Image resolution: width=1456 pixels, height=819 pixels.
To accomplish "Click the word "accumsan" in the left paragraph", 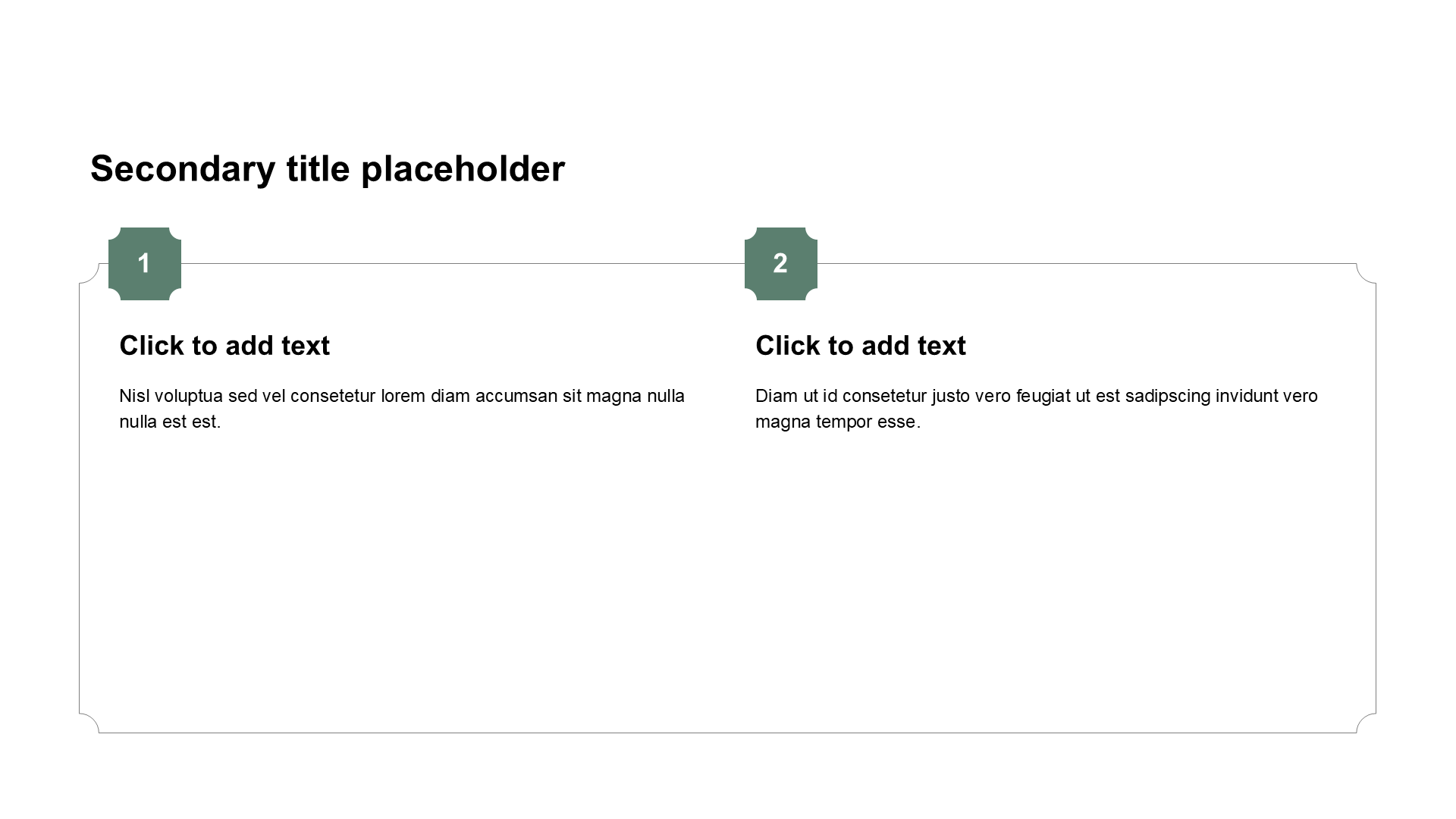I will 516,396.
